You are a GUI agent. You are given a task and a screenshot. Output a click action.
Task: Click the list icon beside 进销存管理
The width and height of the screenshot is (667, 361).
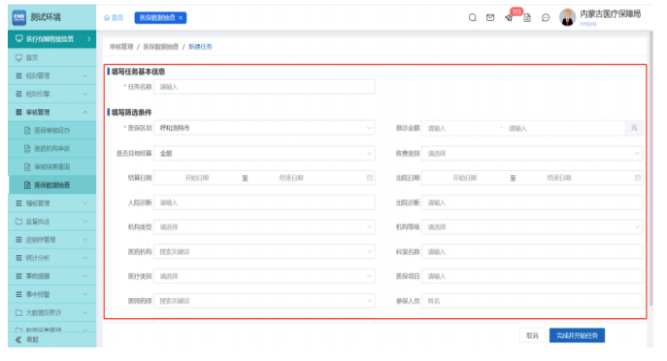[19, 240]
